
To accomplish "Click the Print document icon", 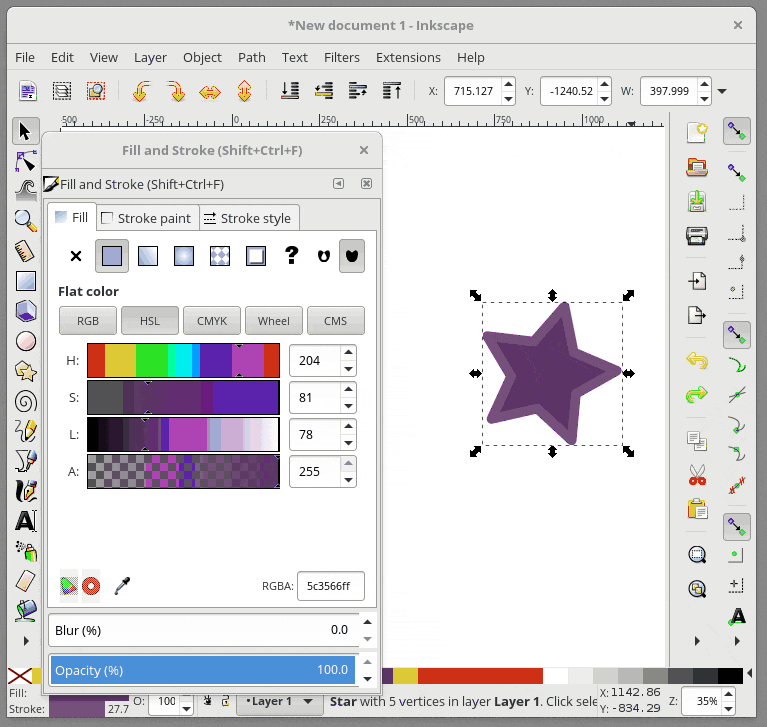I will [x=697, y=237].
